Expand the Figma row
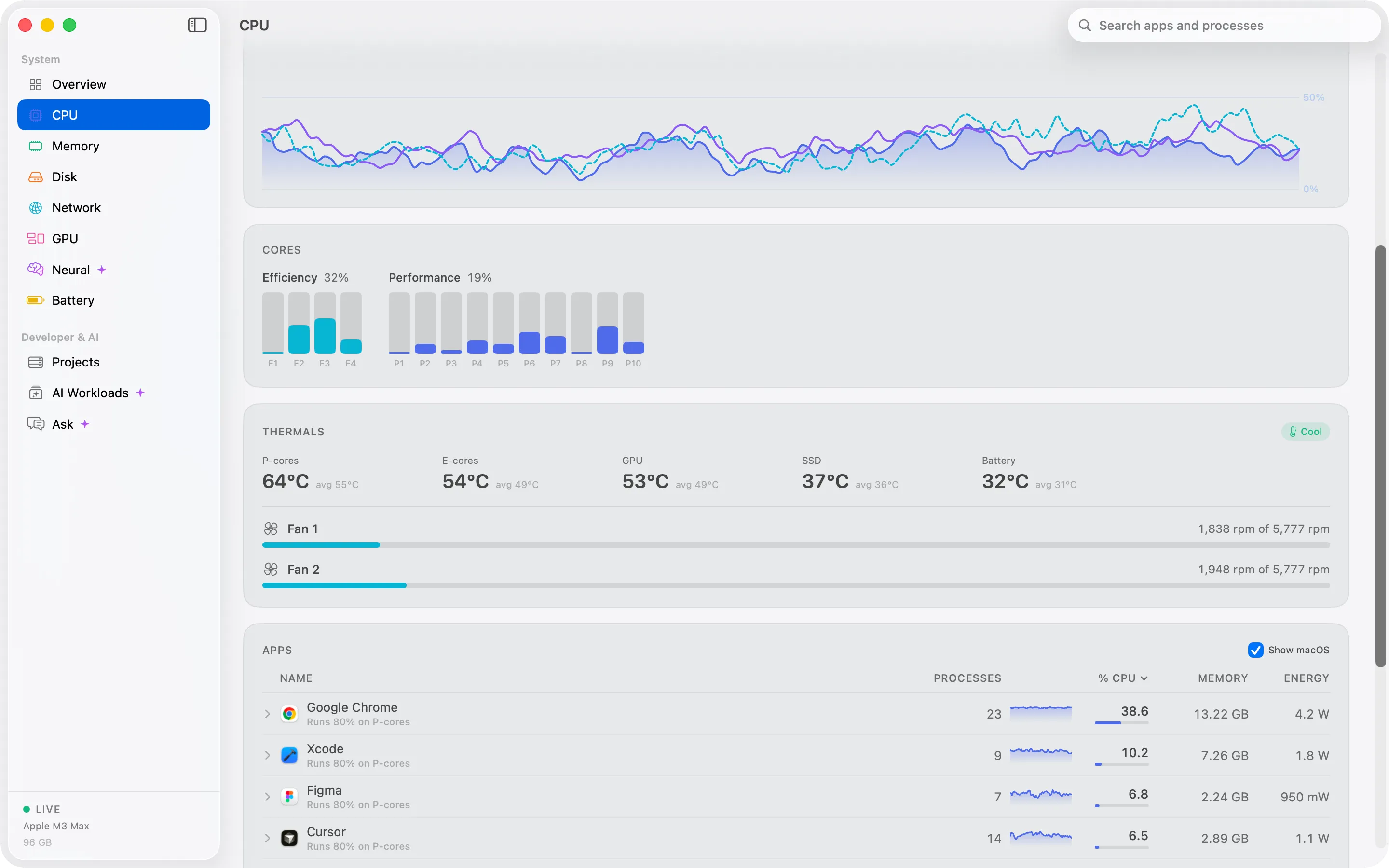 click(x=268, y=796)
